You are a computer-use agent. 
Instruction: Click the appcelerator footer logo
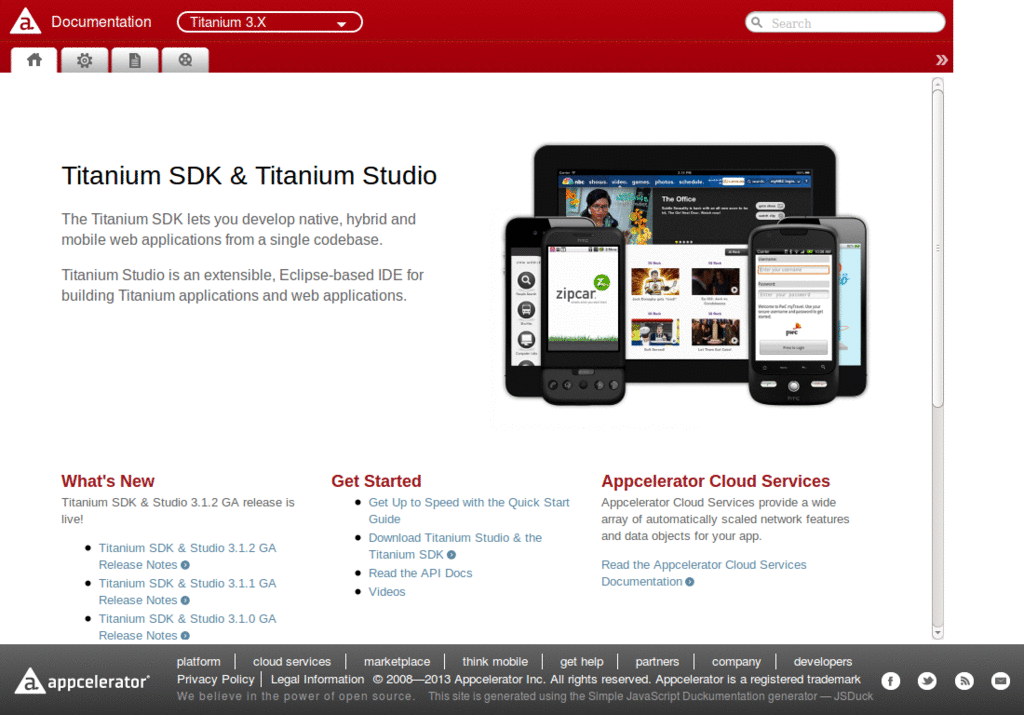(82, 681)
